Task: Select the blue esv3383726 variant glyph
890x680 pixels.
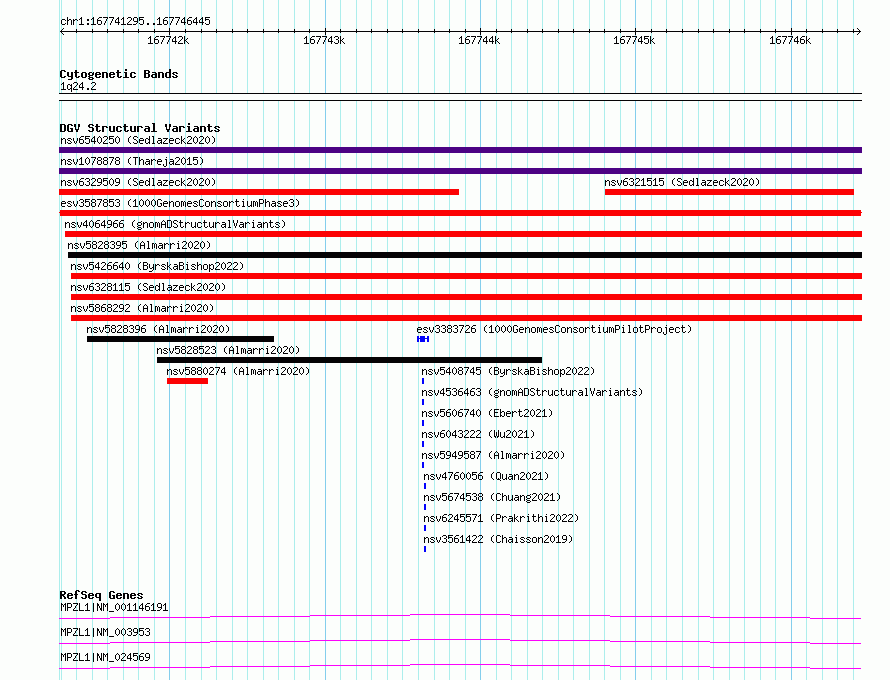Action: pyautogui.click(x=423, y=339)
